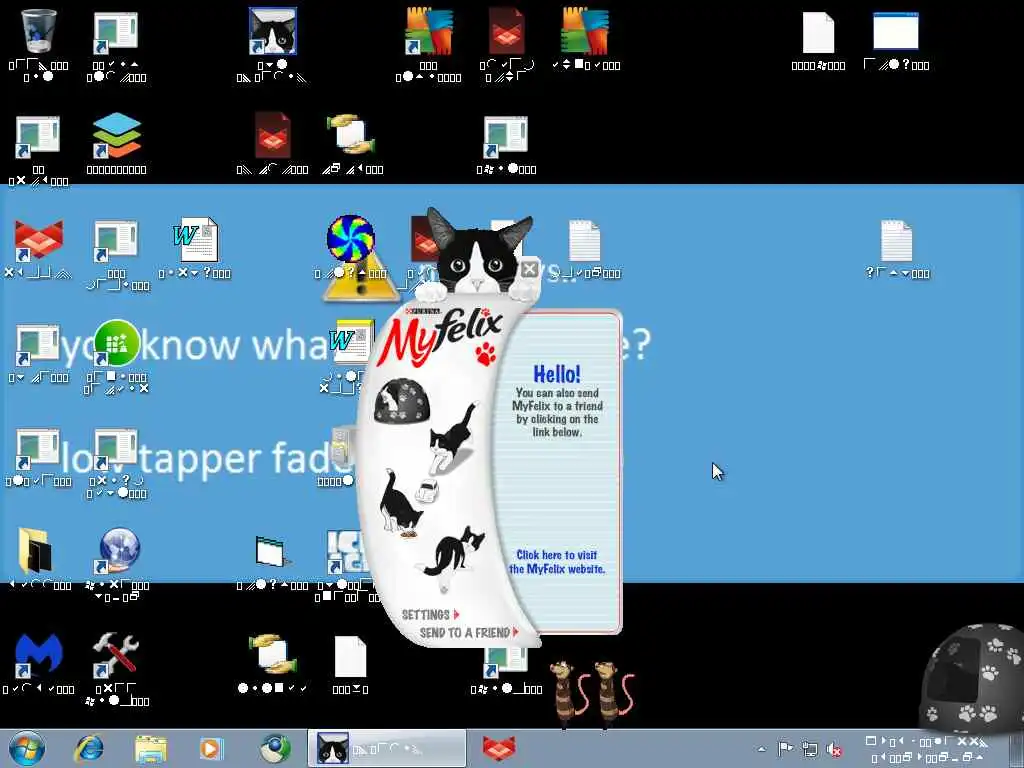The image size is (1024, 768).
Task: Click SEND TO A FRIEND in MyFelix
Action: pyautogui.click(x=469, y=632)
